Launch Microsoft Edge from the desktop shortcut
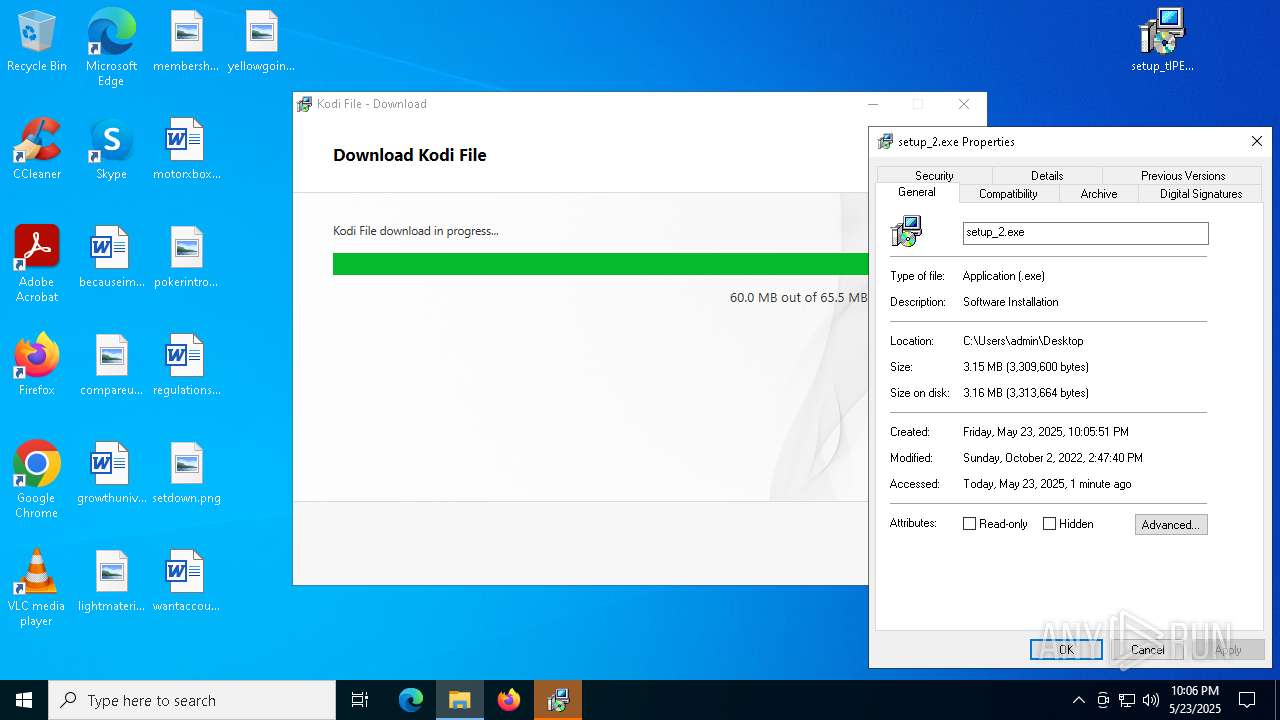The height and width of the screenshot is (720, 1280). click(111, 48)
